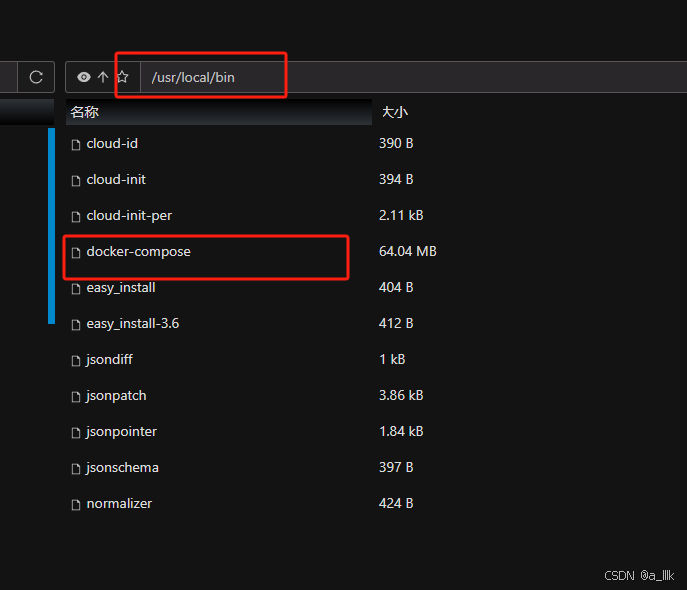This screenshot has height=590, width=687.
Task: Go up one directory with arrow icon
Action: (x=103, y=77)
